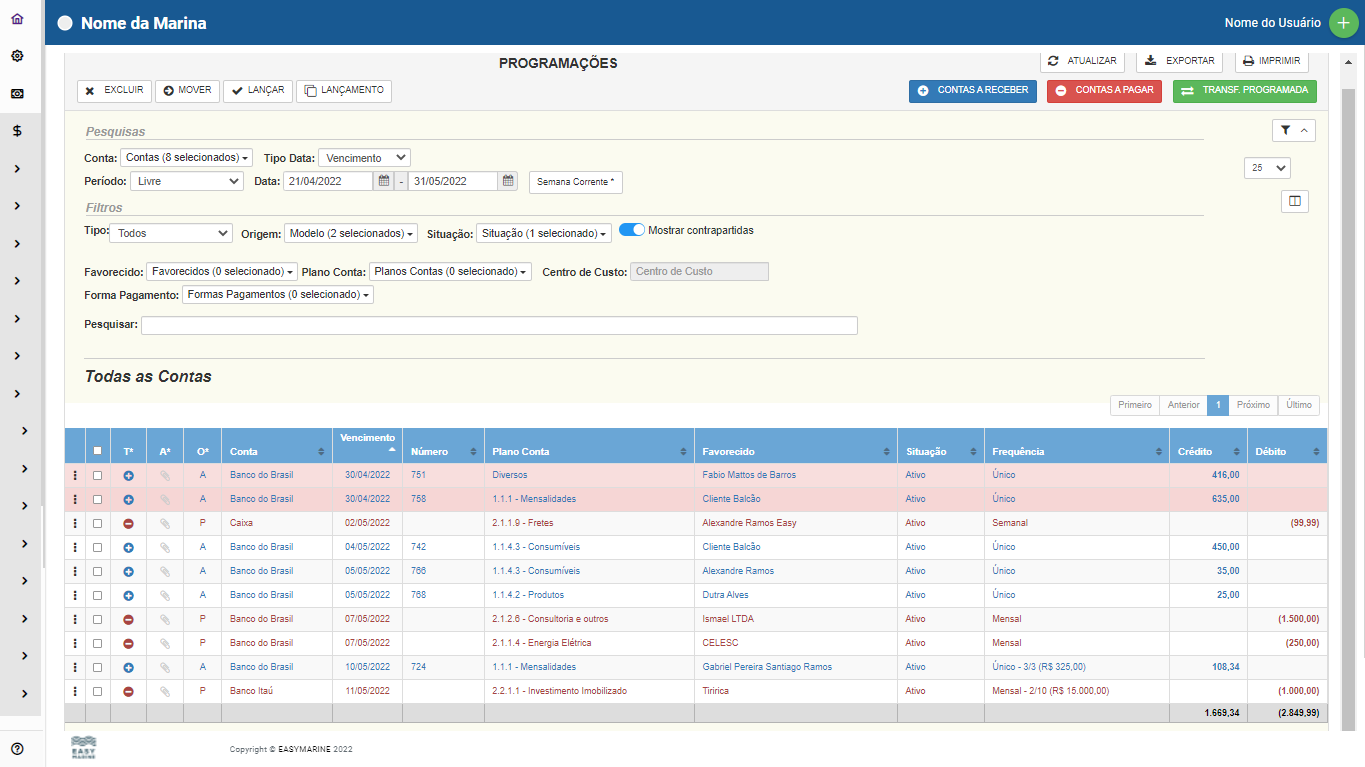Screen dimensions: 1365x767
Task: Expand the Período Livre dropdown
Action: pyautogui.click(x=186, y=181)
